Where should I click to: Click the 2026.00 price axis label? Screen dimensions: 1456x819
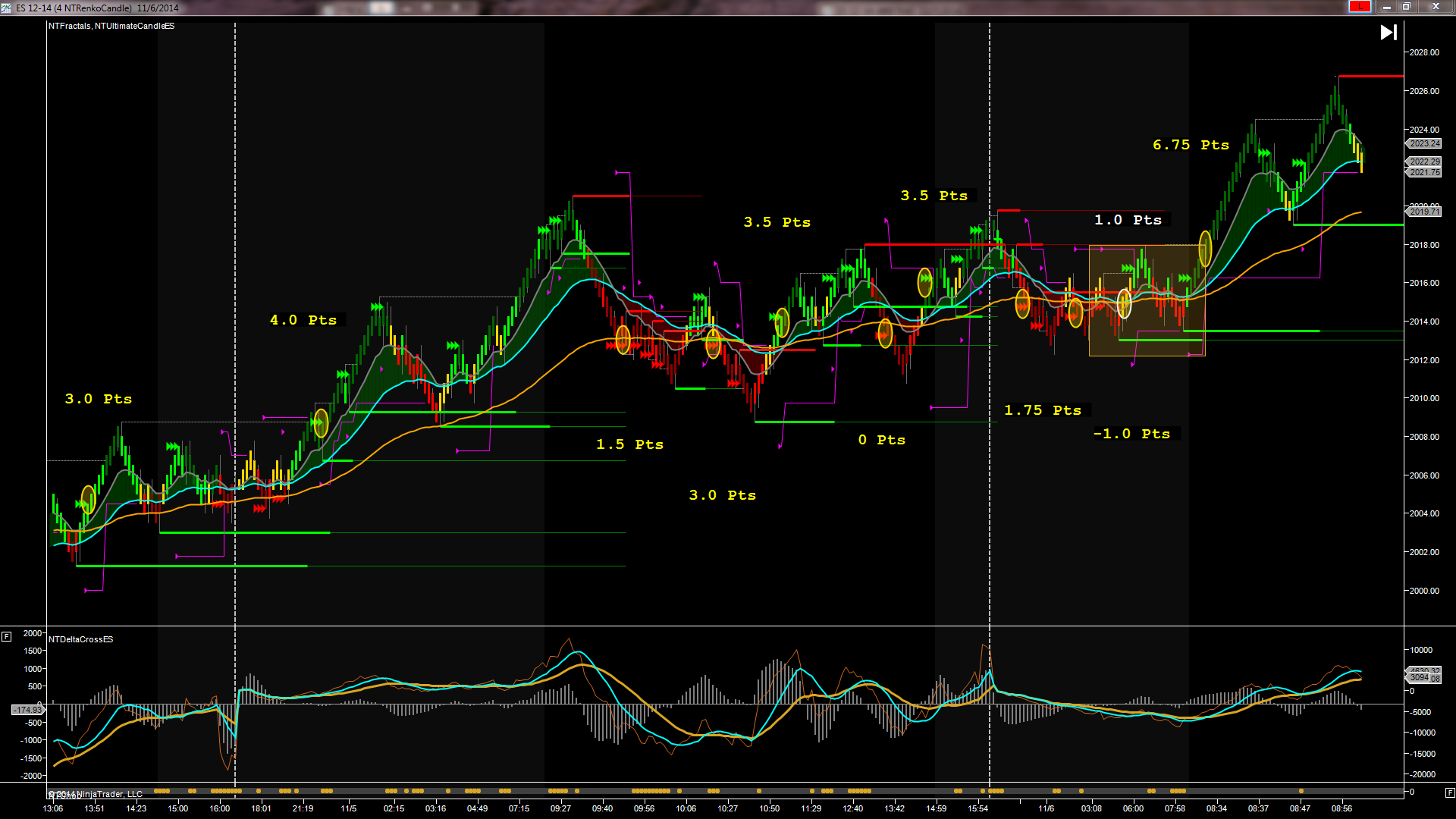pos(1423,91)
